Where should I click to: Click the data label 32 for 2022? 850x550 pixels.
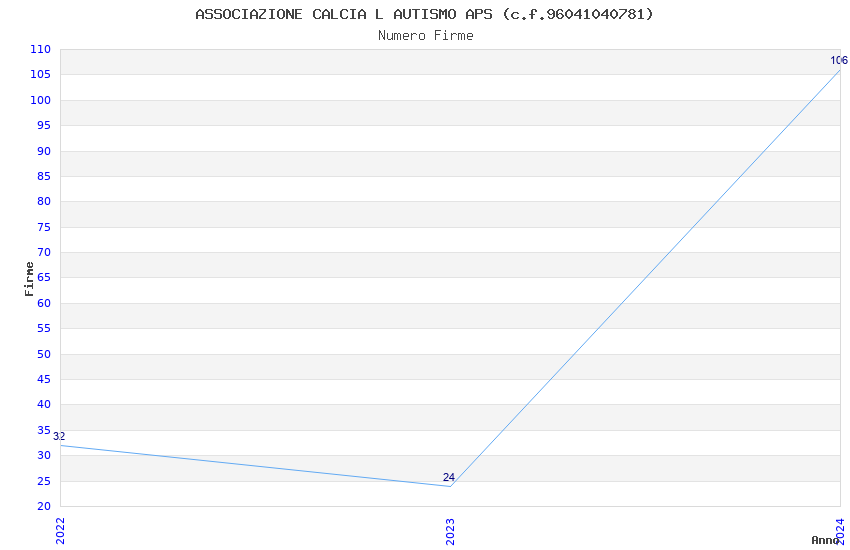pos(59,436)
